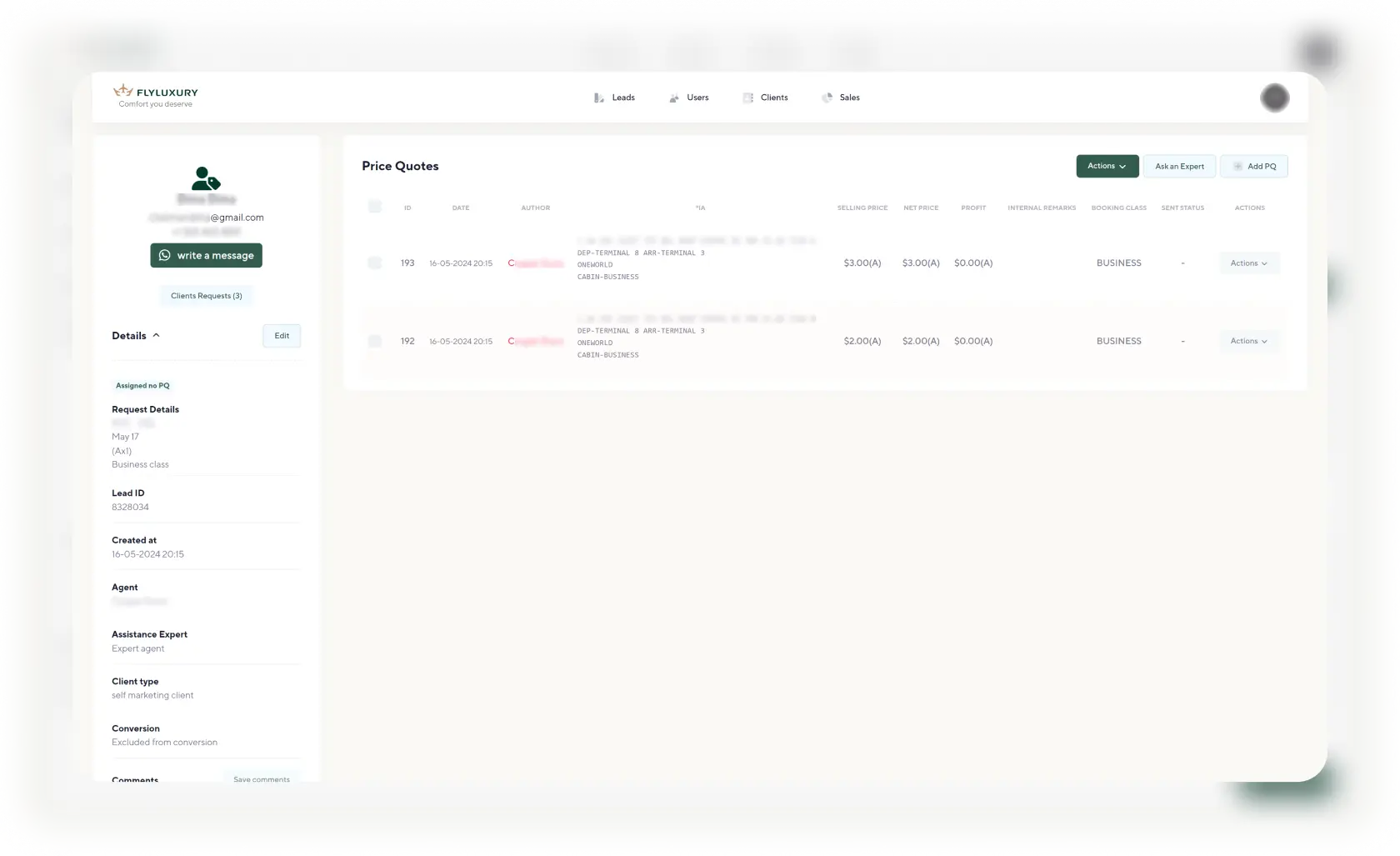Click the client user tag icon
The width and height of the screenshot is (1400, 856).
click(x=206, y=178)
